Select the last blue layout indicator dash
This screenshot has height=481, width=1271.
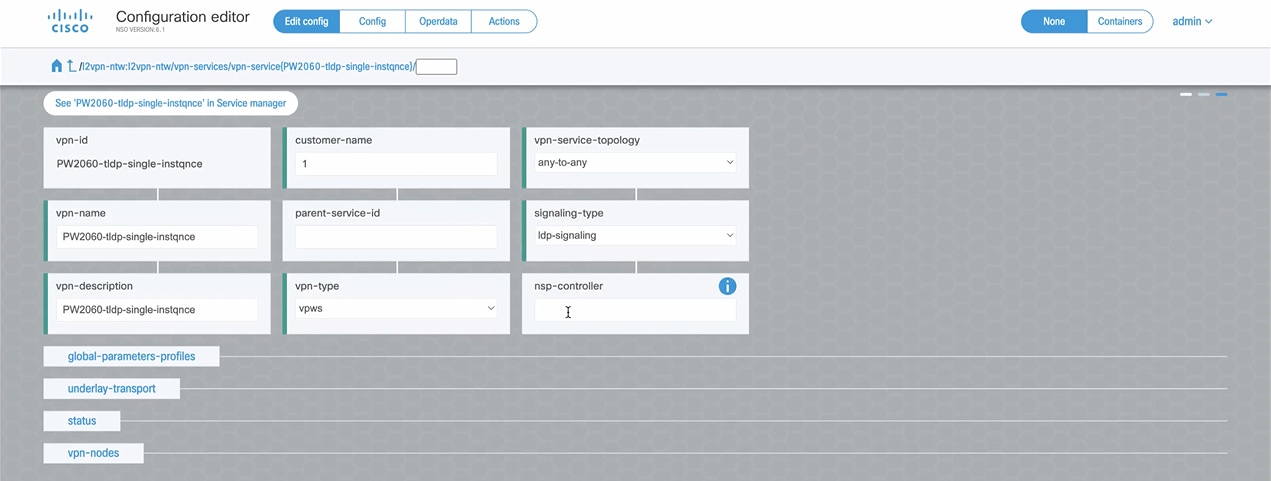point(1222,94)
